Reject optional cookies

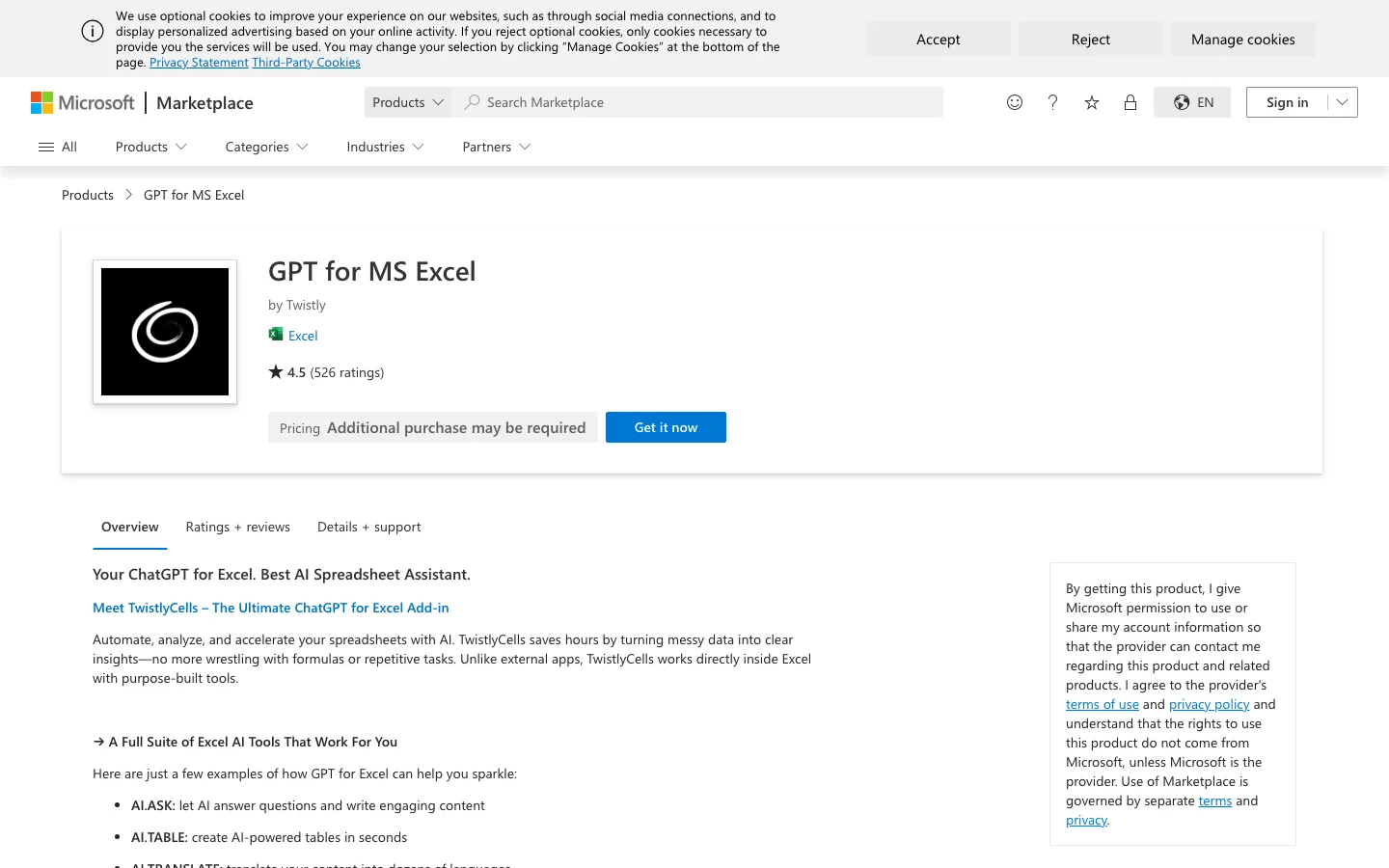[x=1091, y=40]
